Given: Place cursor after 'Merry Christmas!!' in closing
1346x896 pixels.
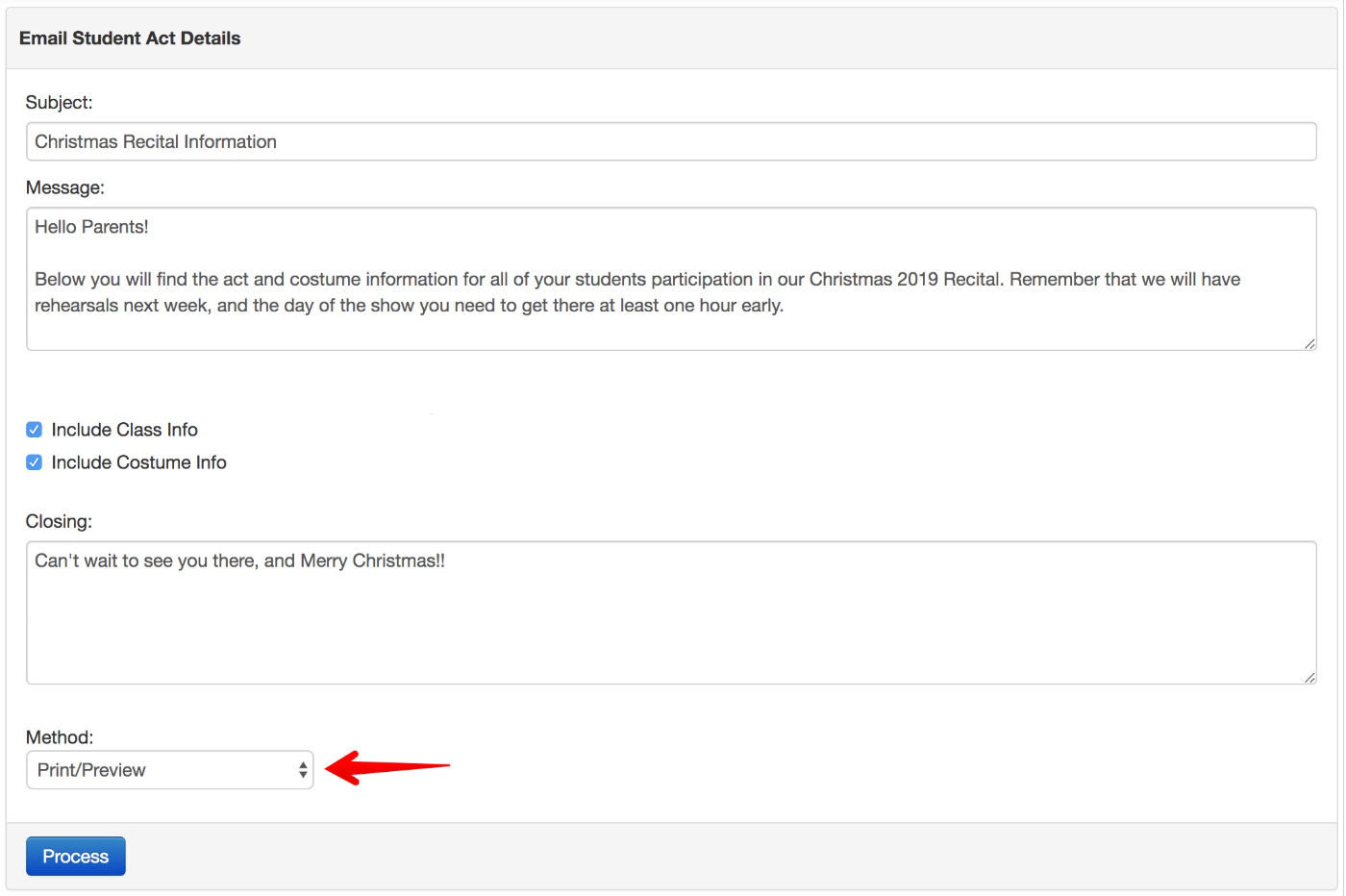Looking at the screenshot, I should [x=446, y=560].
